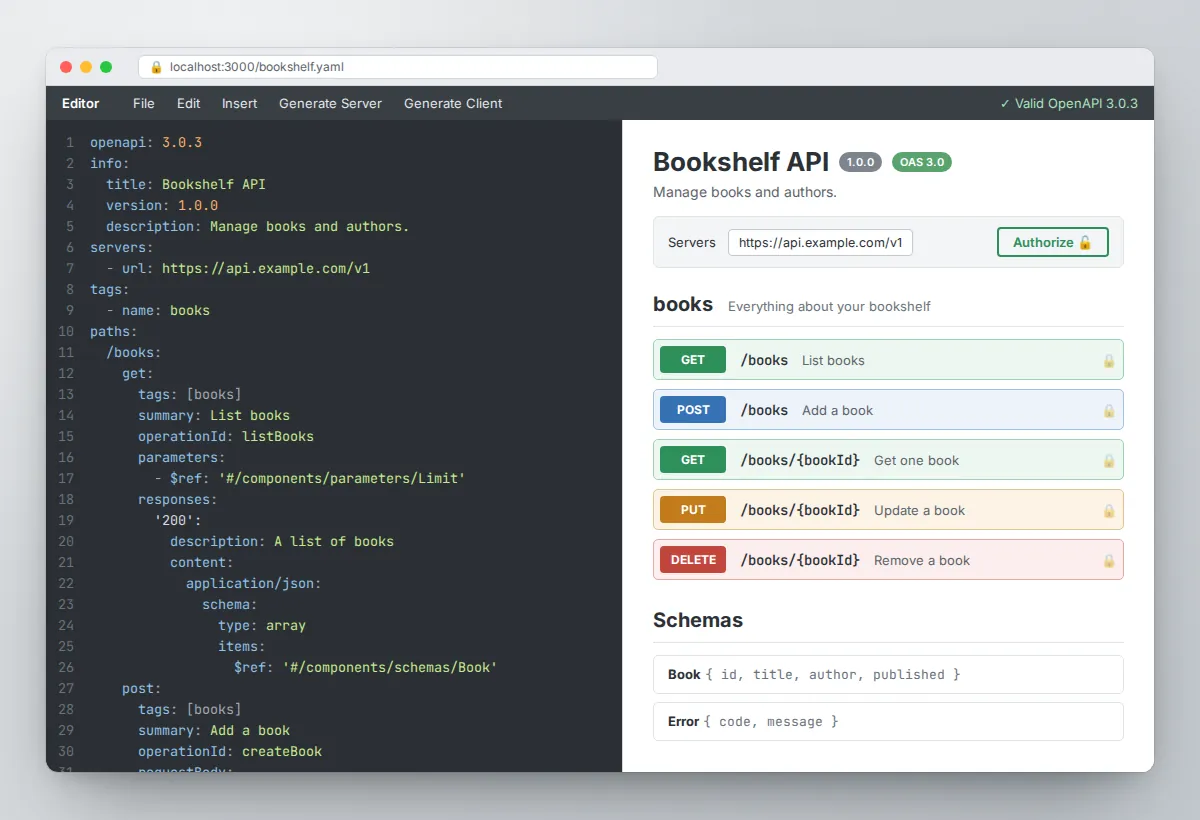1200x820 pixels.
Task: Click lock icon on Update a book row
Action: (x=1108, y=510)
